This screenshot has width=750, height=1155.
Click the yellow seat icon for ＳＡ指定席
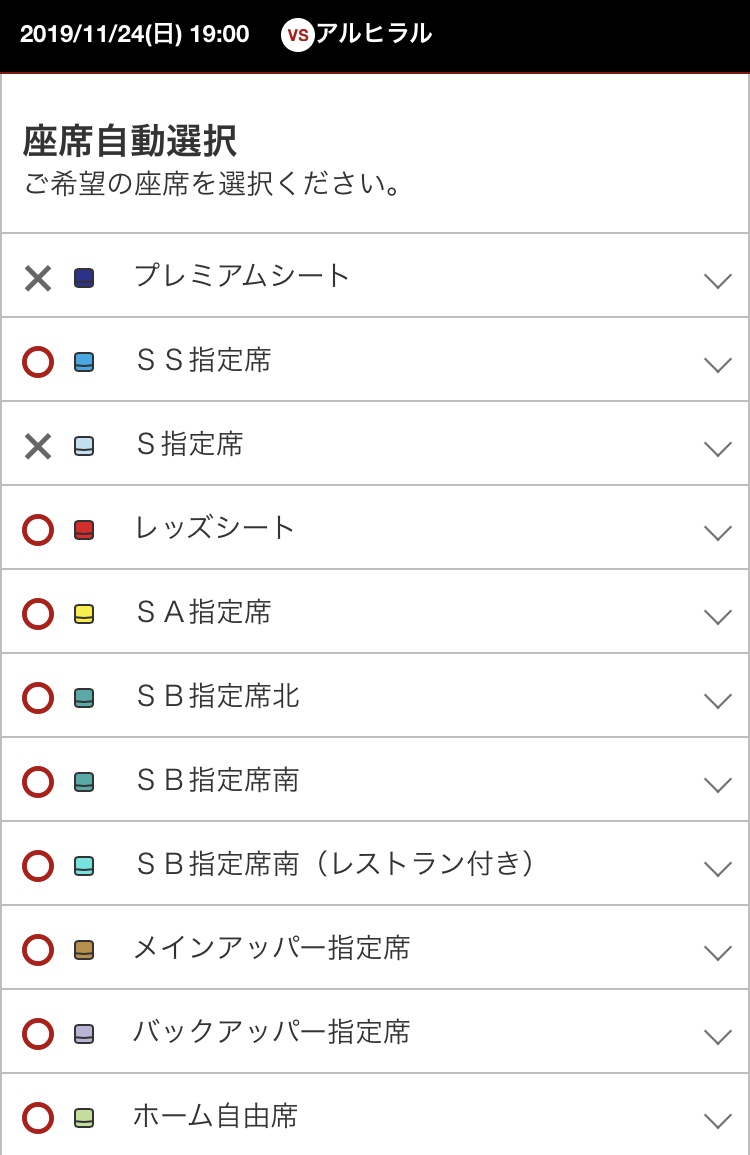coord(84,614)
